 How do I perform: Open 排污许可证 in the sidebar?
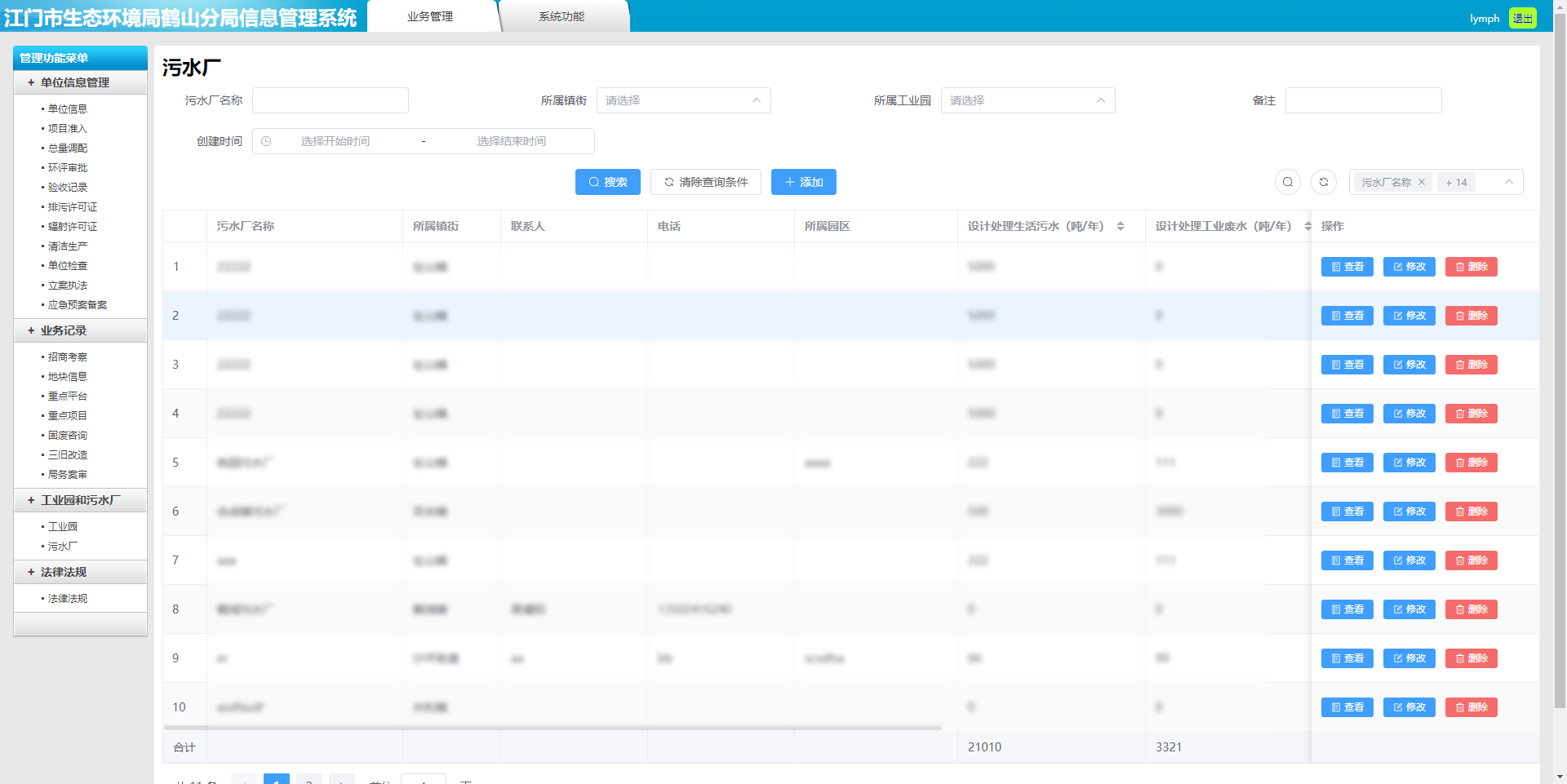pos(72,206)
